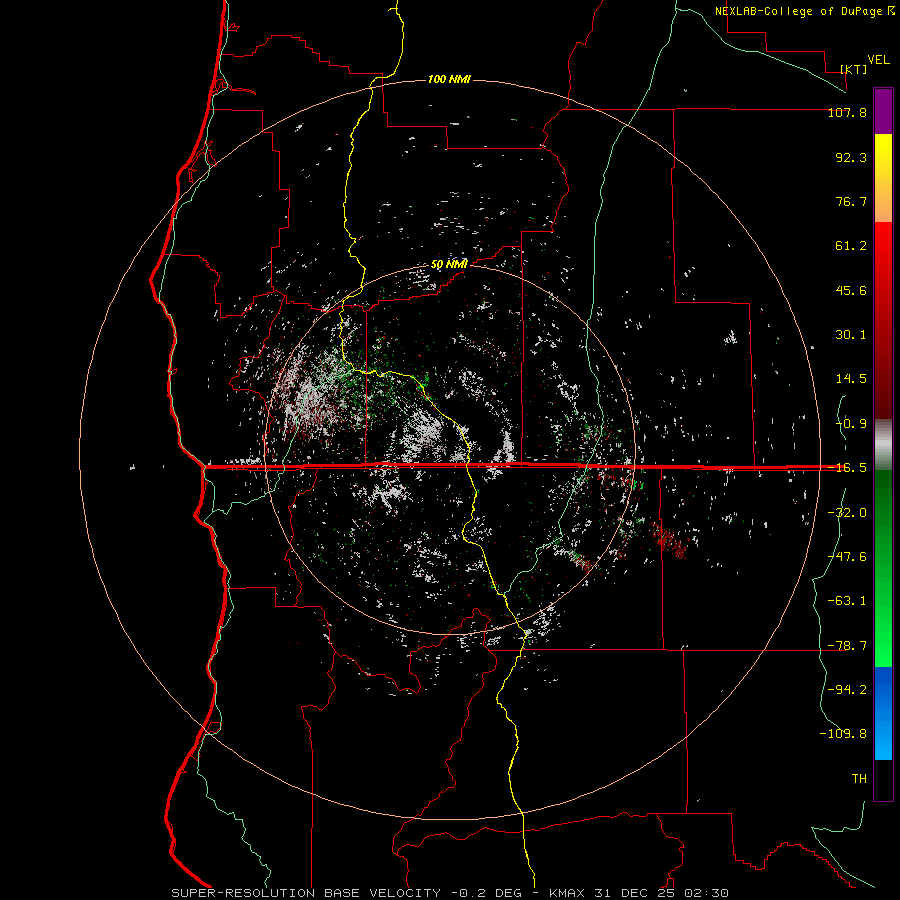Pick the purple segment of velocity color bar
Viewport: 900px width, 900px height.
883,111
